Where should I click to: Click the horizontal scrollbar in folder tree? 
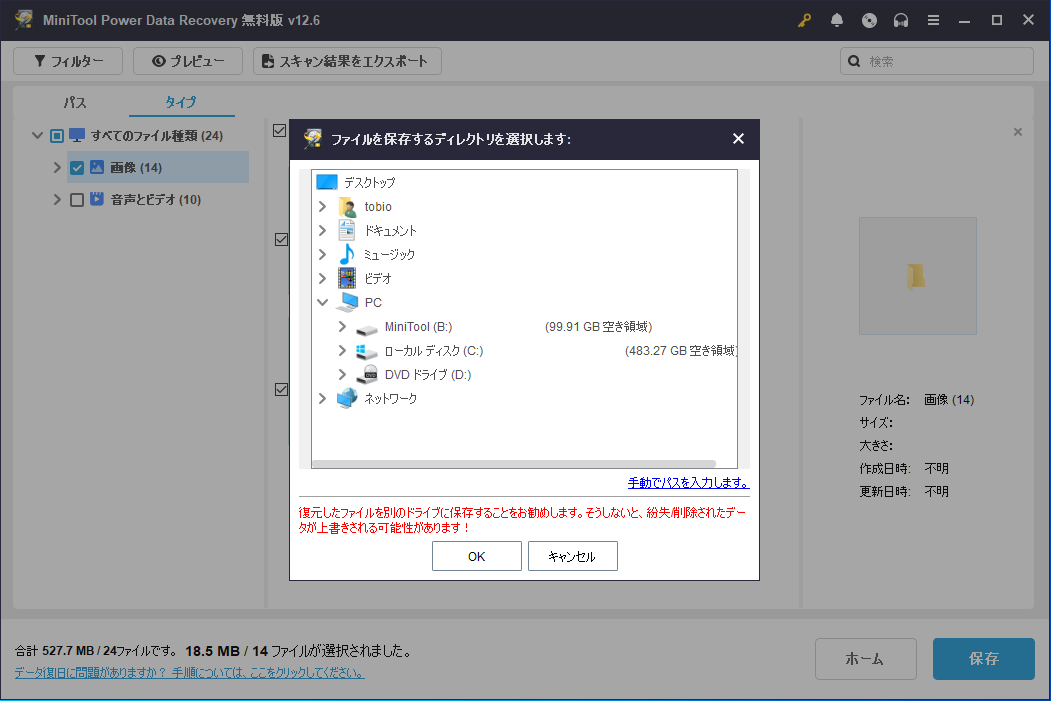(514, 464)
